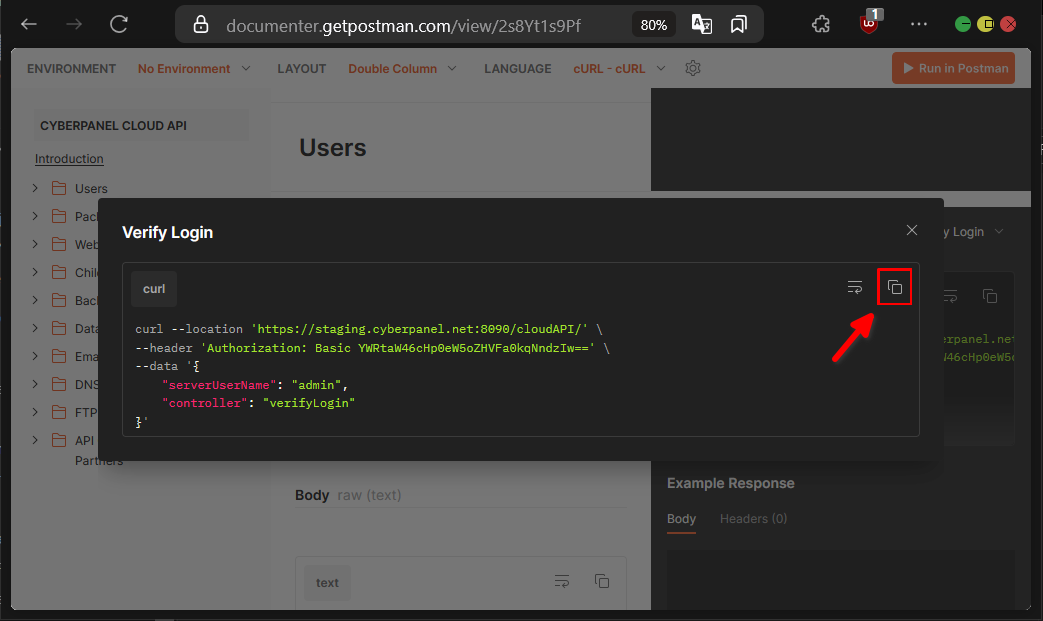Toggle word wrap in Verify Login dialog
This screenshot has width=1043, height=621.
855,287
